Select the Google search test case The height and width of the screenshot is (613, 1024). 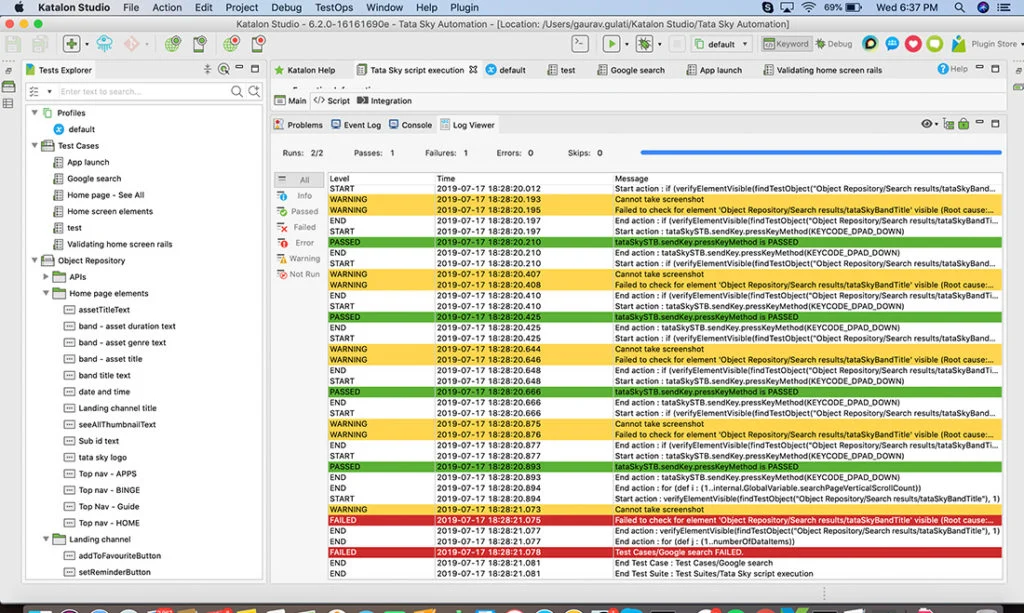pos(97,178)
